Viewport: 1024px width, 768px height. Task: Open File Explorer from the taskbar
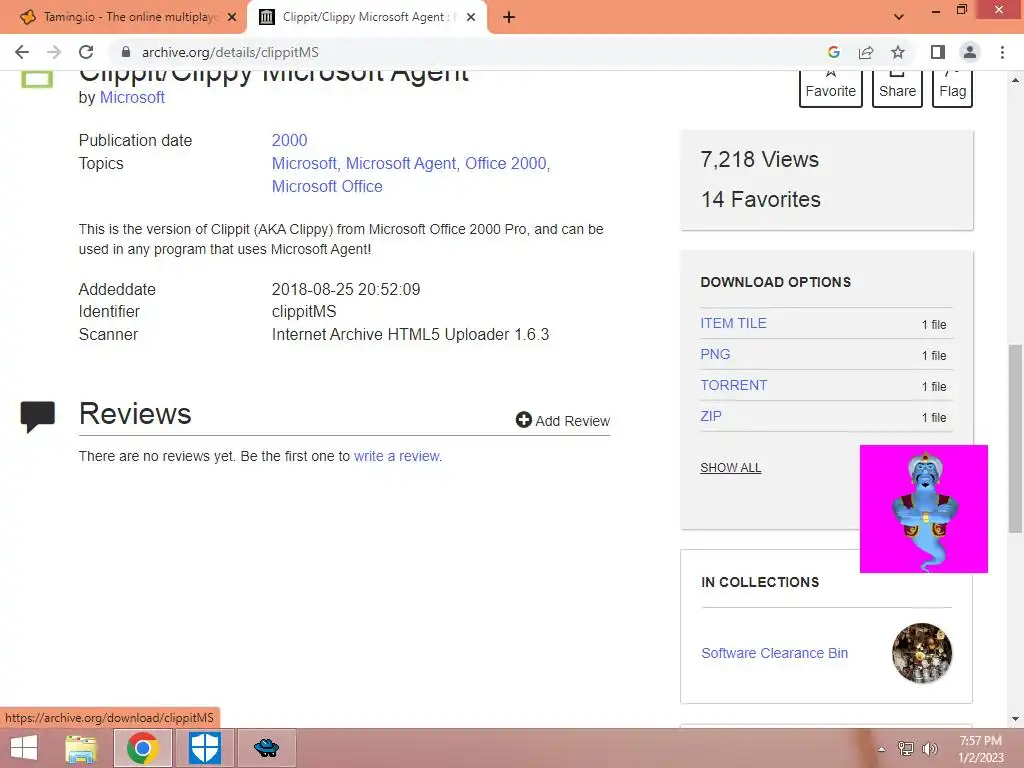pyautogui.click(x=81, y=748)
